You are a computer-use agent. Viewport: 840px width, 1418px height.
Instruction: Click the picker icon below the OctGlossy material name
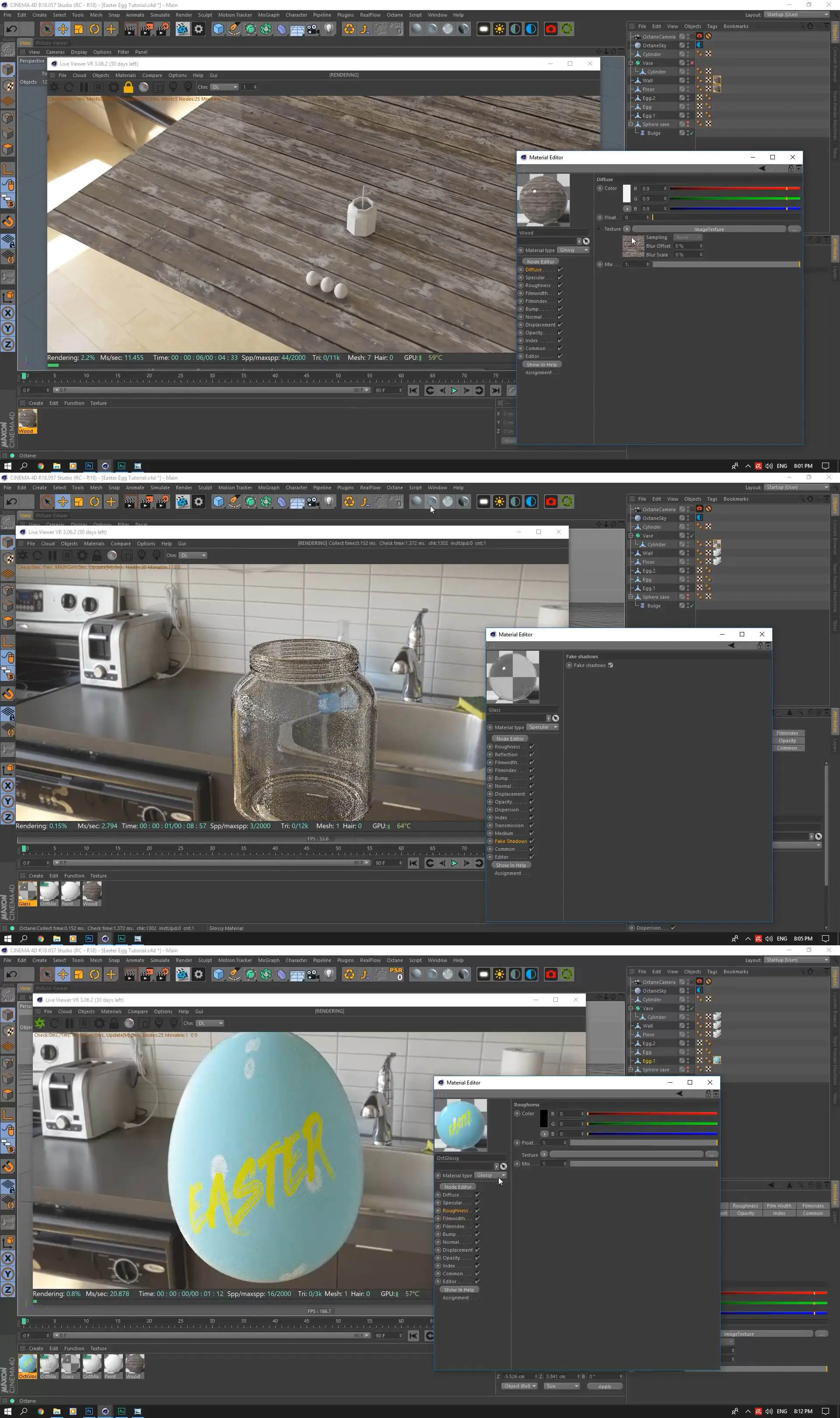click(x=503, y=1167)
